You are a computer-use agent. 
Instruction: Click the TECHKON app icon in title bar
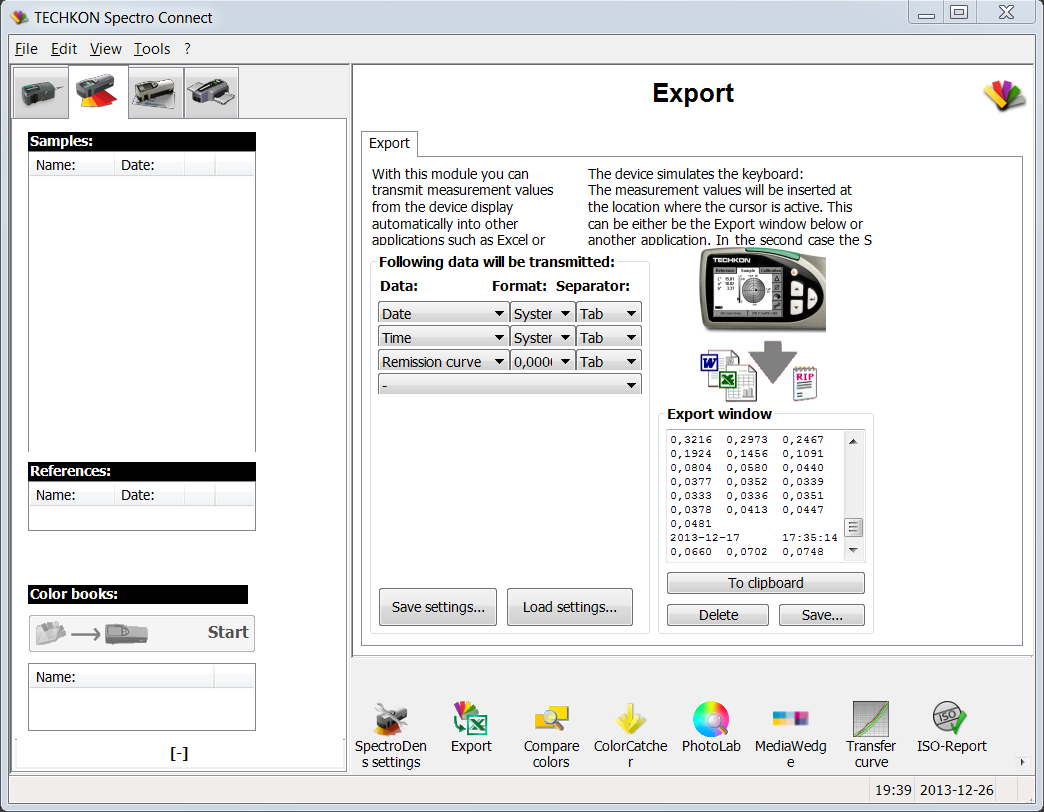pyautogui.click(x=20, y=17)
